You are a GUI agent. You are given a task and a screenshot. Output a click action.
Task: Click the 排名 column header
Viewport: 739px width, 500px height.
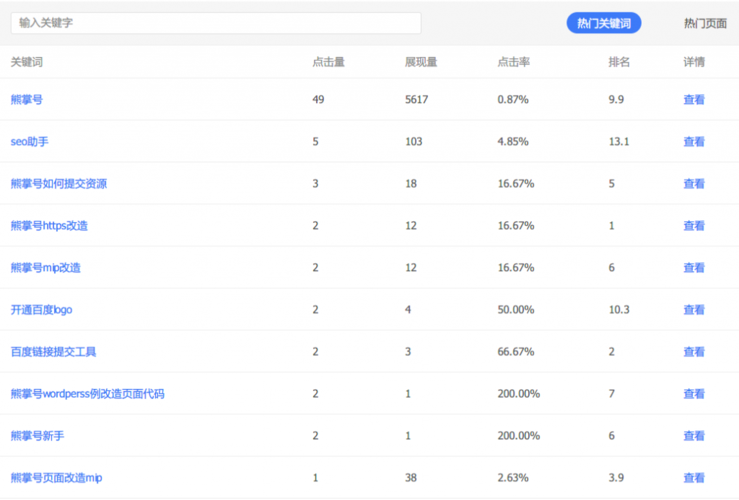(x=619, y=62)
